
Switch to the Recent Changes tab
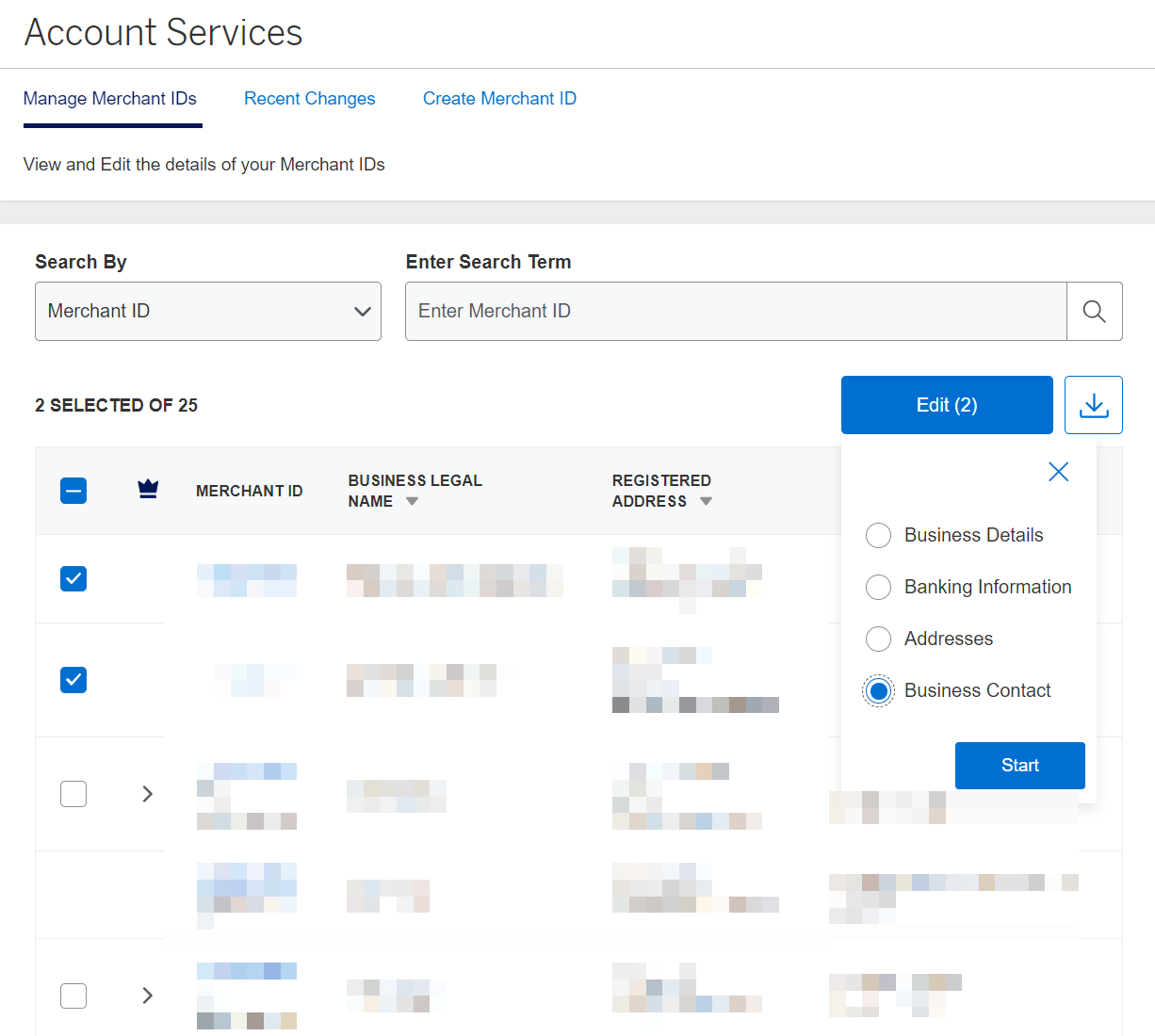point(309,98)
